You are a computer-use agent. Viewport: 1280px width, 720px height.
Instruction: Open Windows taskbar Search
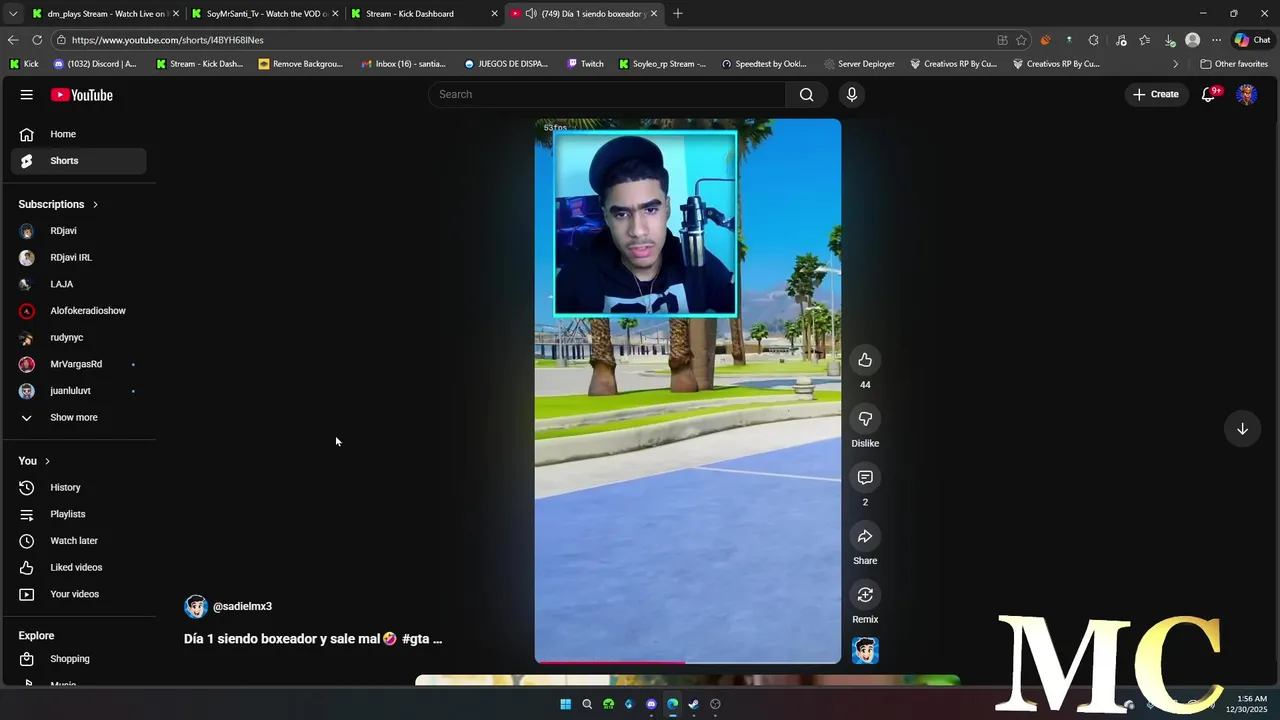click(x=587, y=704)
